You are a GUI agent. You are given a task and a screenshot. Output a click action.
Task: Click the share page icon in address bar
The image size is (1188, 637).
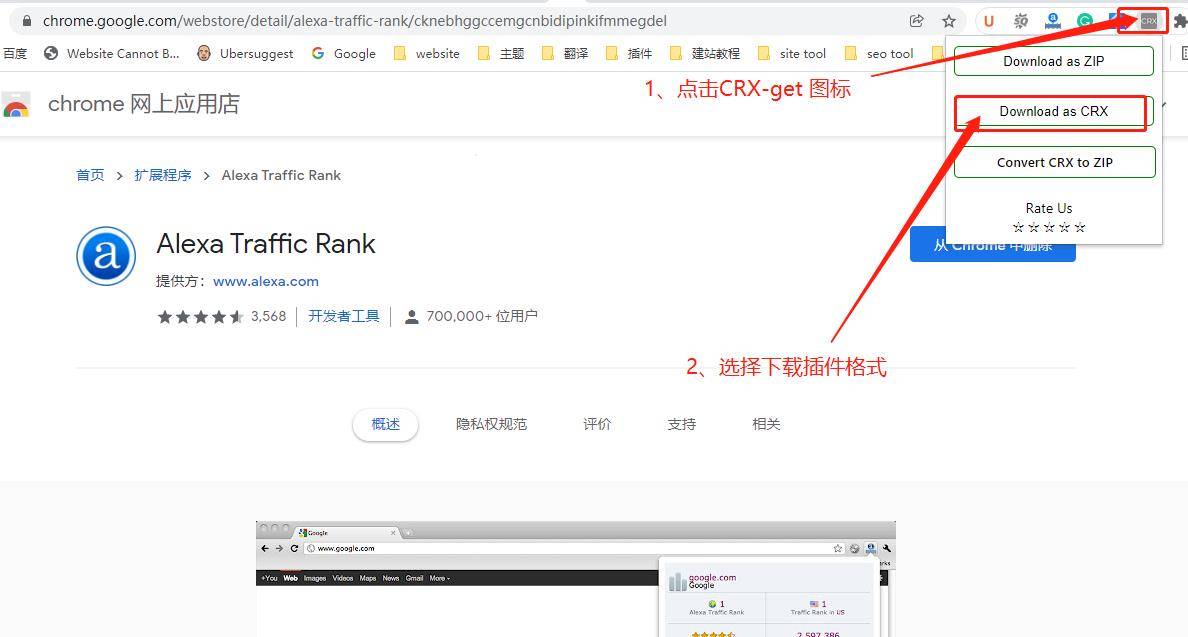click(x=917, y=21)
